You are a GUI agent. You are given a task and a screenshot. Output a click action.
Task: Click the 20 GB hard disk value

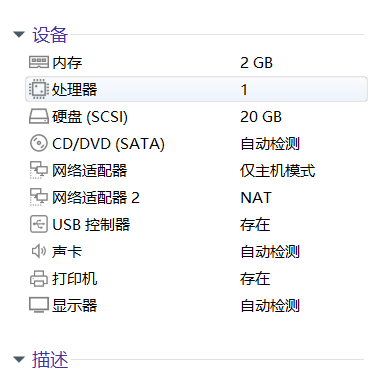pyautogui.click(x=261, y=117)
